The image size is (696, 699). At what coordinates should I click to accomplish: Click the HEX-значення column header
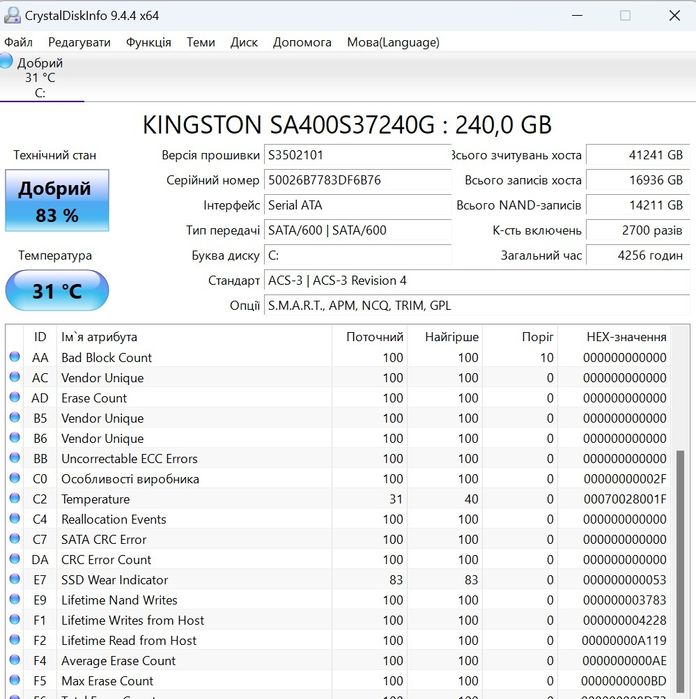[614, 337]
